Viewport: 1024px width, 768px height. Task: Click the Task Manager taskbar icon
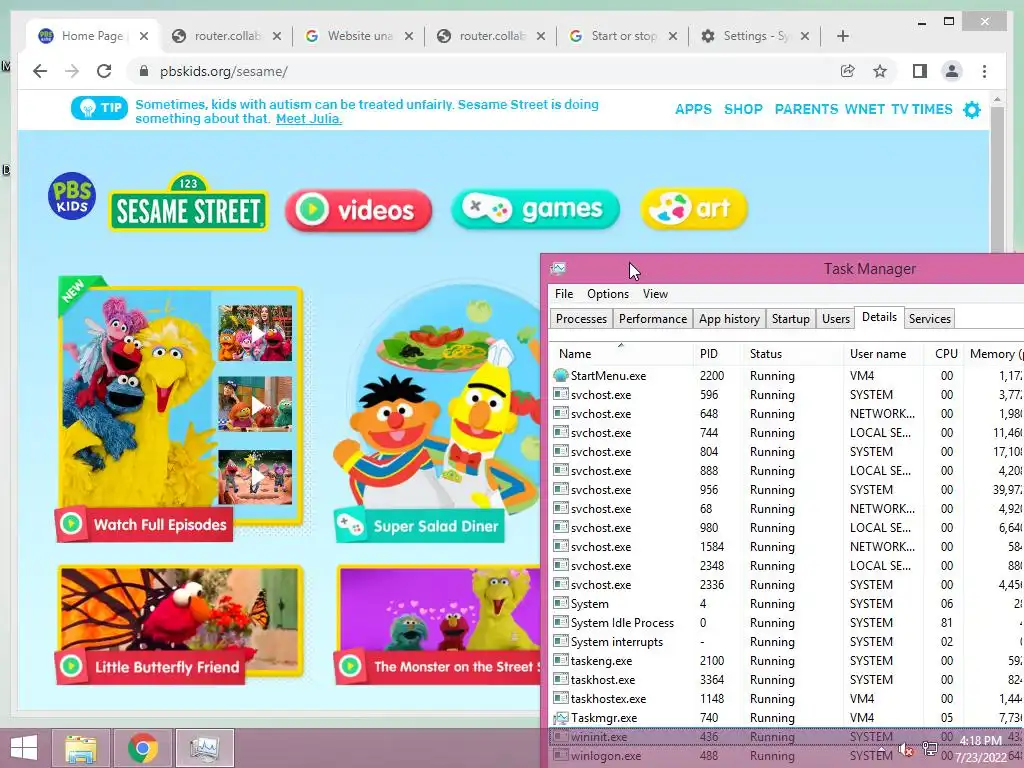tap(204, 748)
